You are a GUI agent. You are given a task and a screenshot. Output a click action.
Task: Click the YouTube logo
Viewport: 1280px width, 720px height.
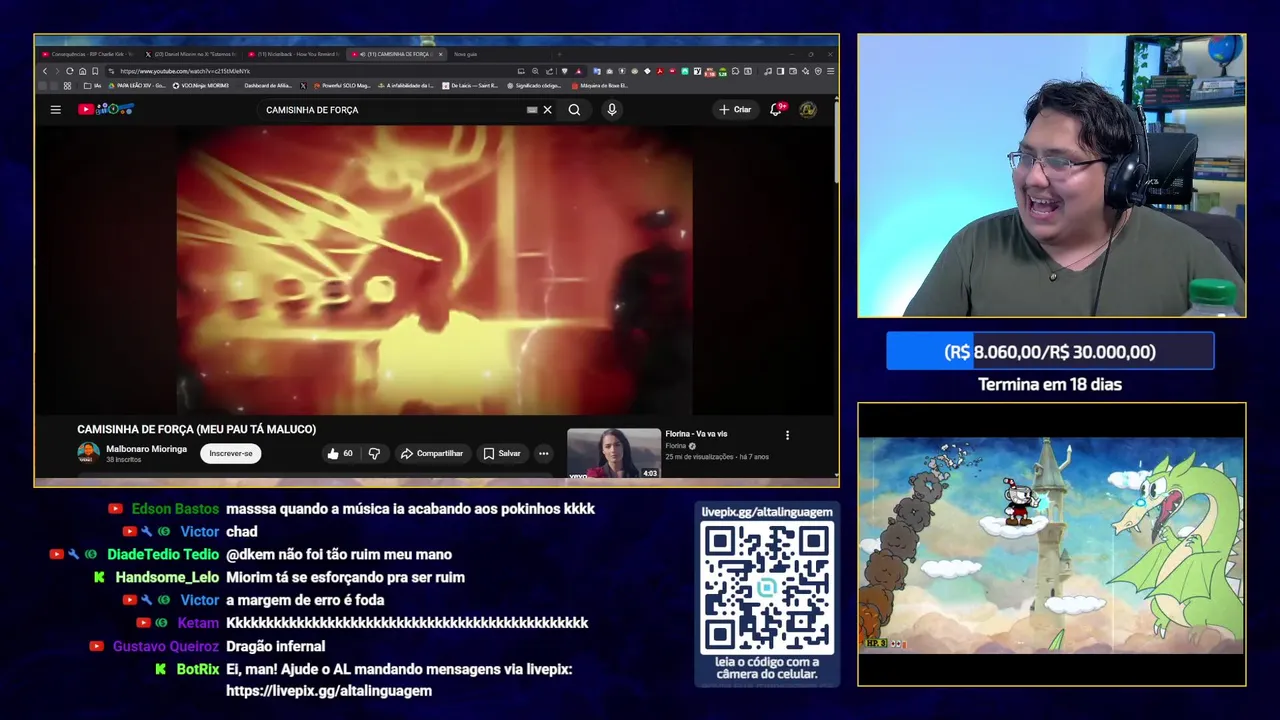coord(106,109)
